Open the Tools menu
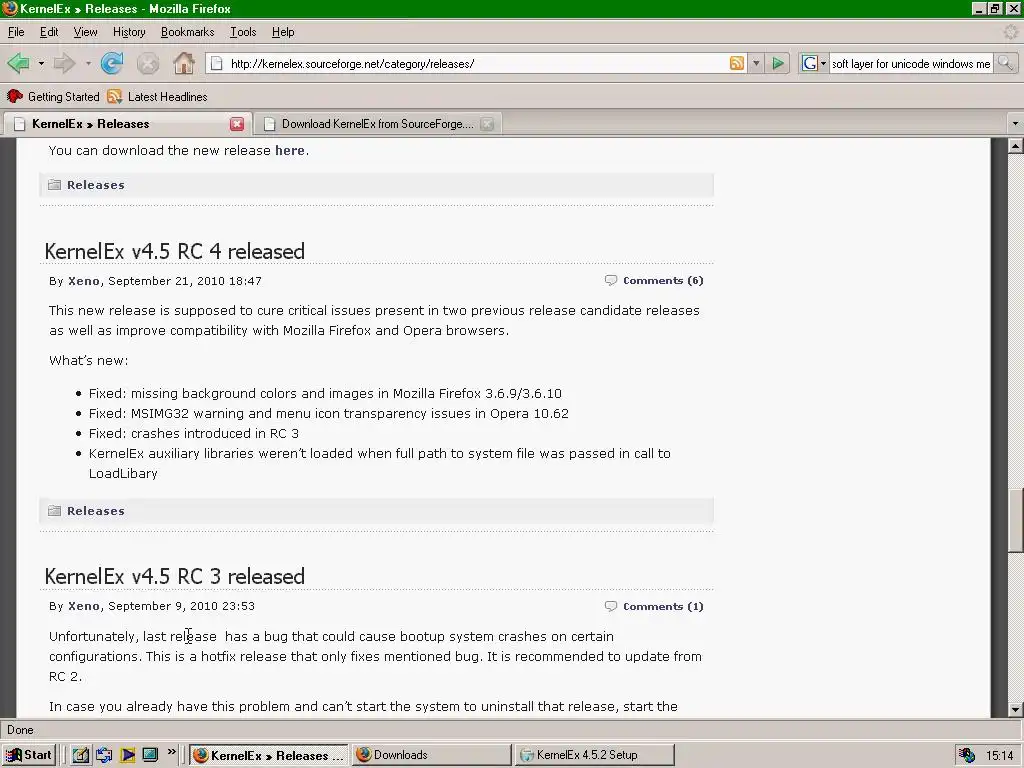1024x768 pixels. coord(243,32)
